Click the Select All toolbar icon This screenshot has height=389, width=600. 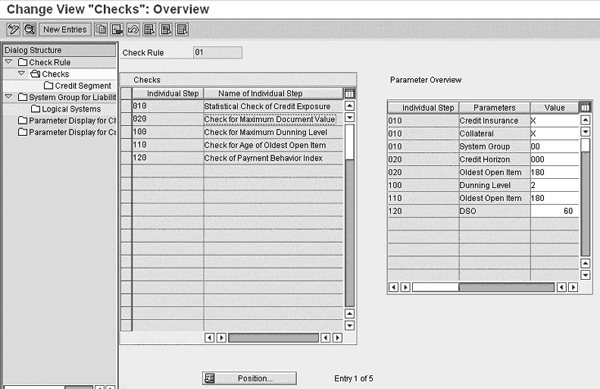149,29
